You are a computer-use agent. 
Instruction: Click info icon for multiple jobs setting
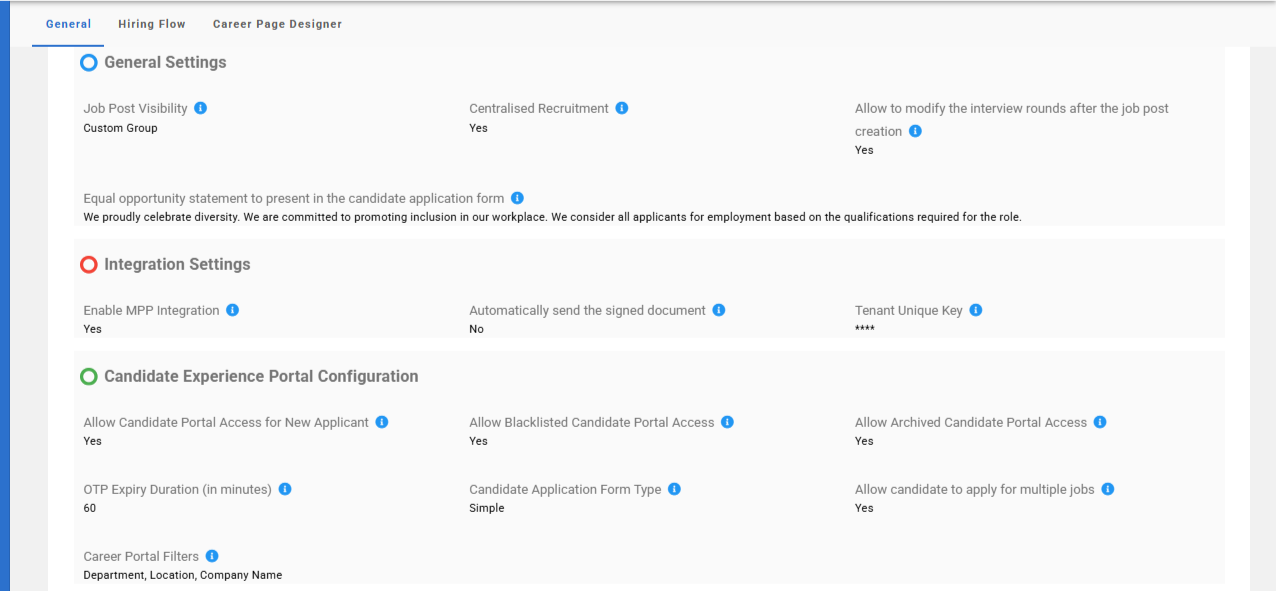pyautogui.click(x=1108, y=489)
